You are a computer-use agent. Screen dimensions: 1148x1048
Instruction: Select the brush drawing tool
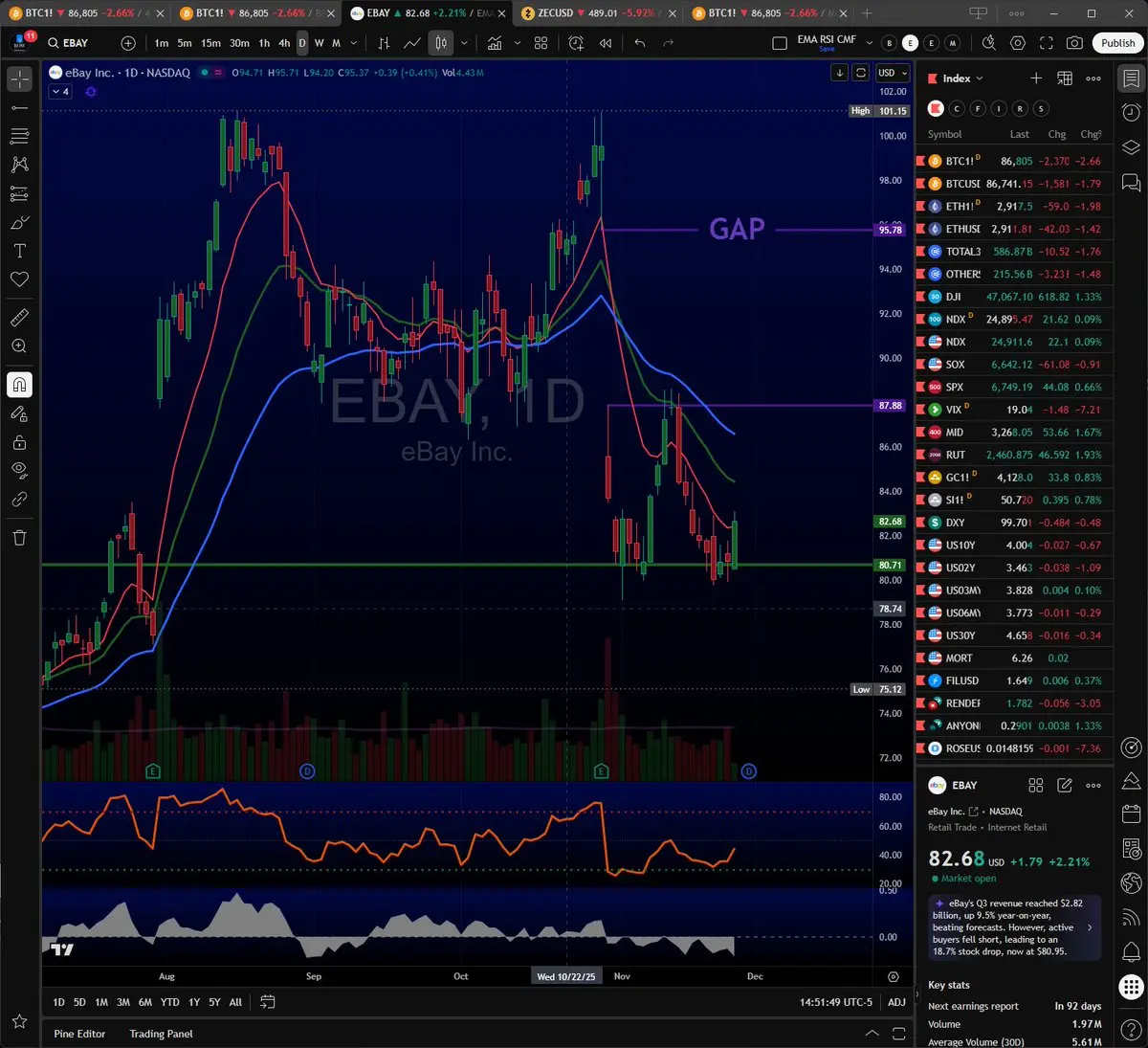[x=19, y=222]
